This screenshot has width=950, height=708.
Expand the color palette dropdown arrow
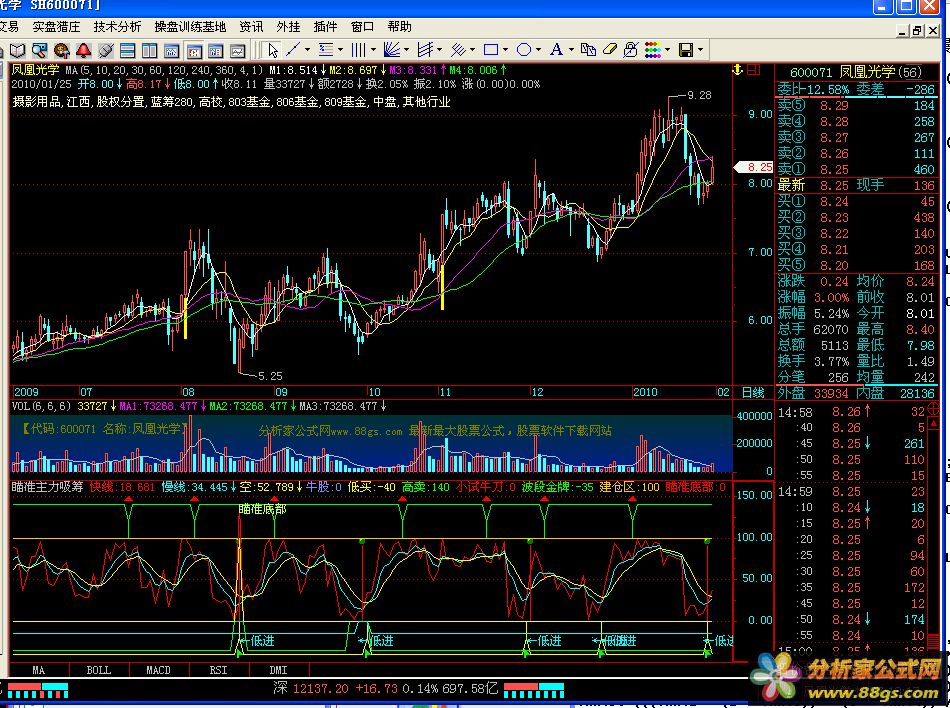pos(667,50)
